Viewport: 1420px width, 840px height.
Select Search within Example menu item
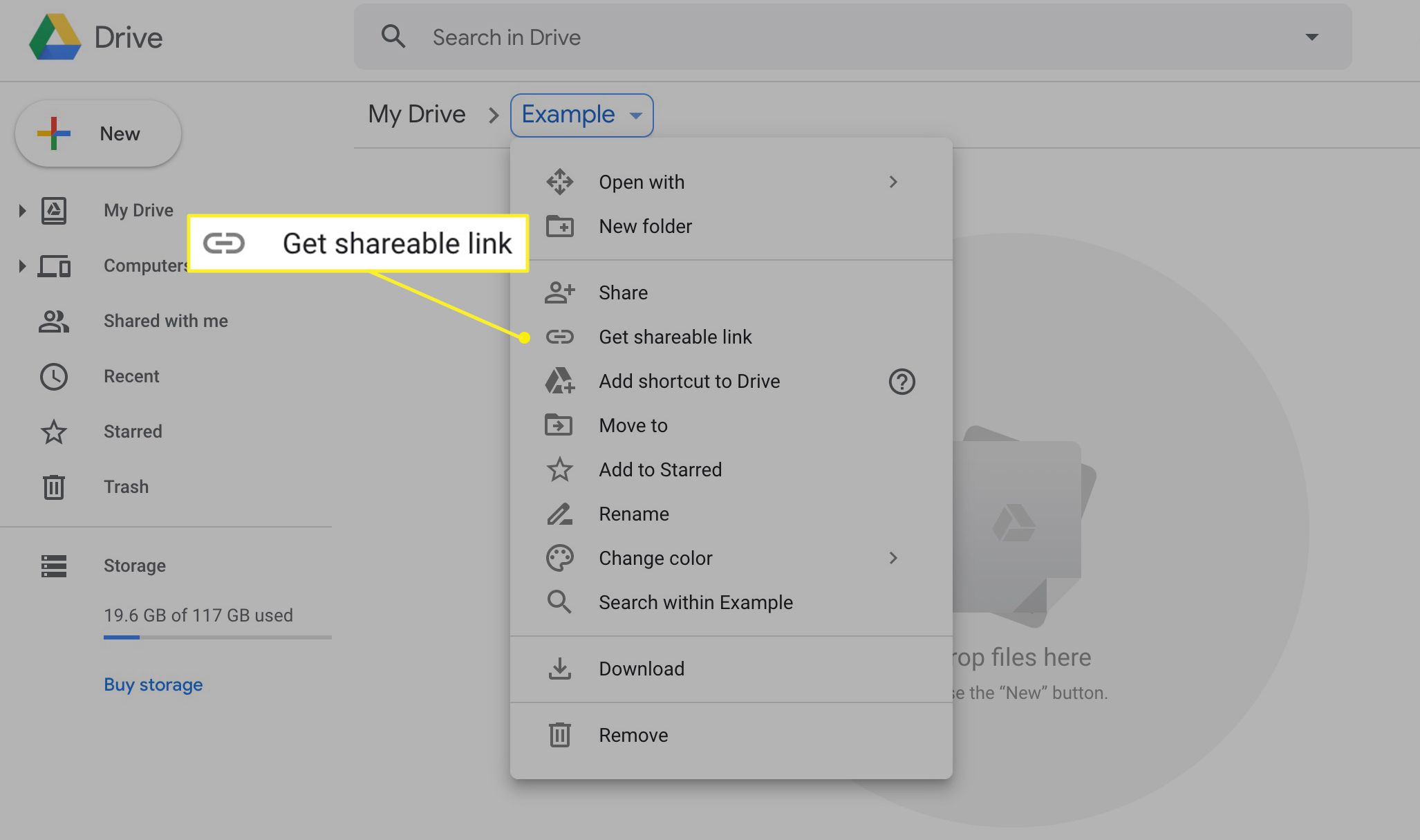pos(696,601)
